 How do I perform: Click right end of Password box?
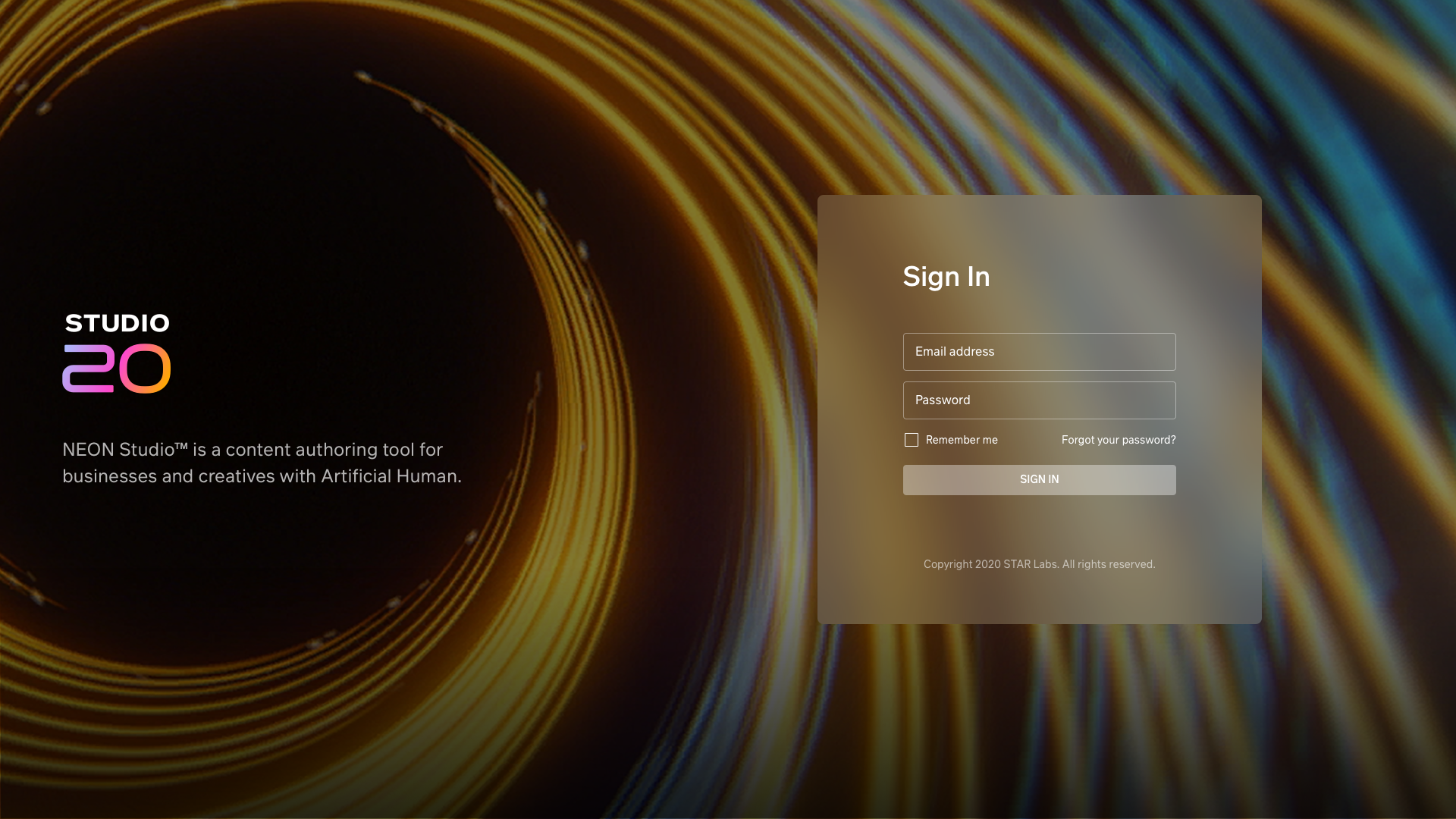tap(1160, 400)
